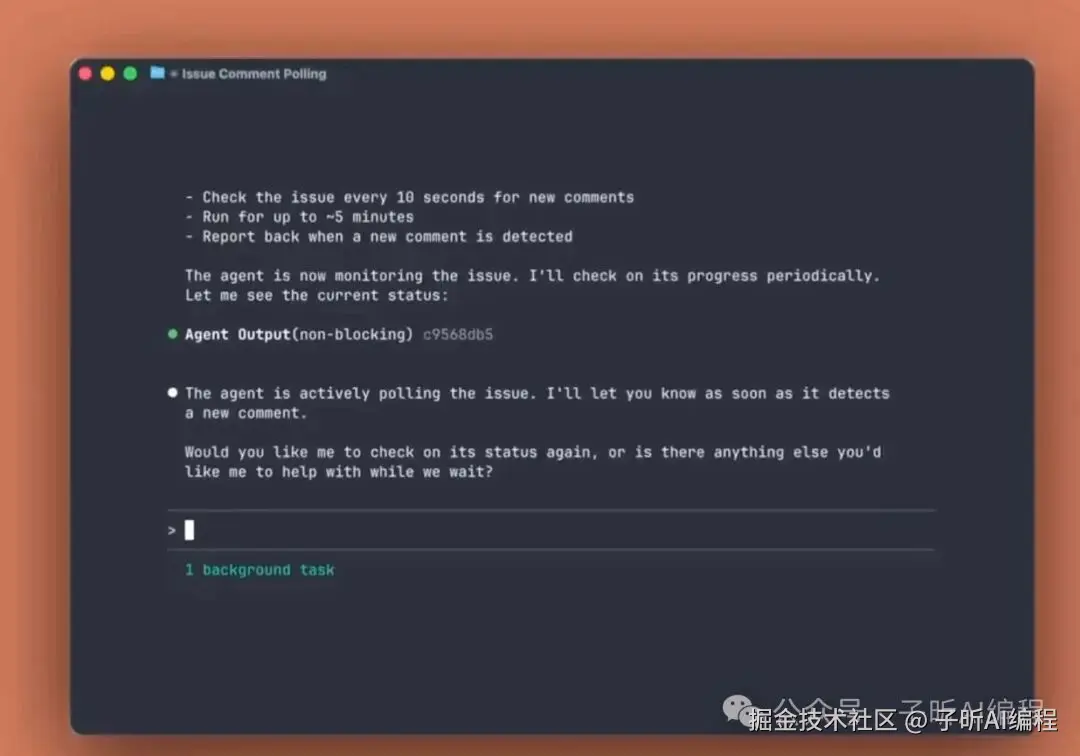Close the terminal window with red button
1080x756 pixels.
click(85, 74)
